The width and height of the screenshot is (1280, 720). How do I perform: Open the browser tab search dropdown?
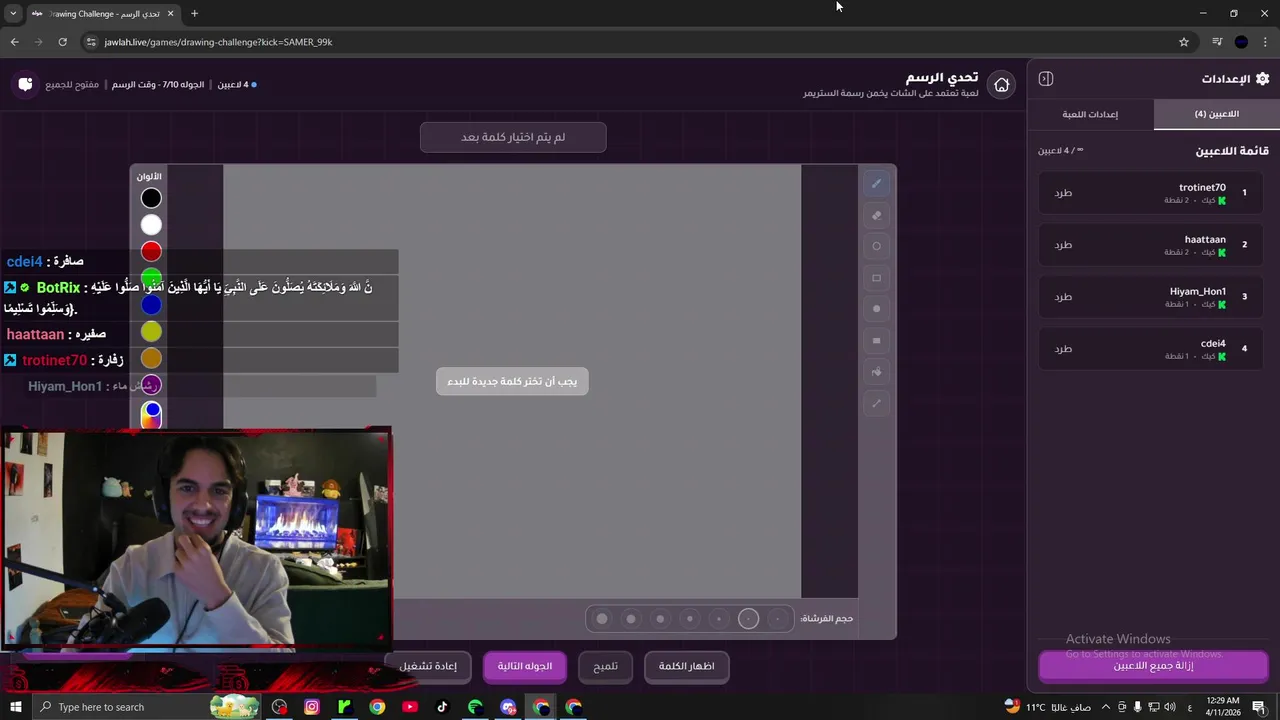tap(13, 14)
